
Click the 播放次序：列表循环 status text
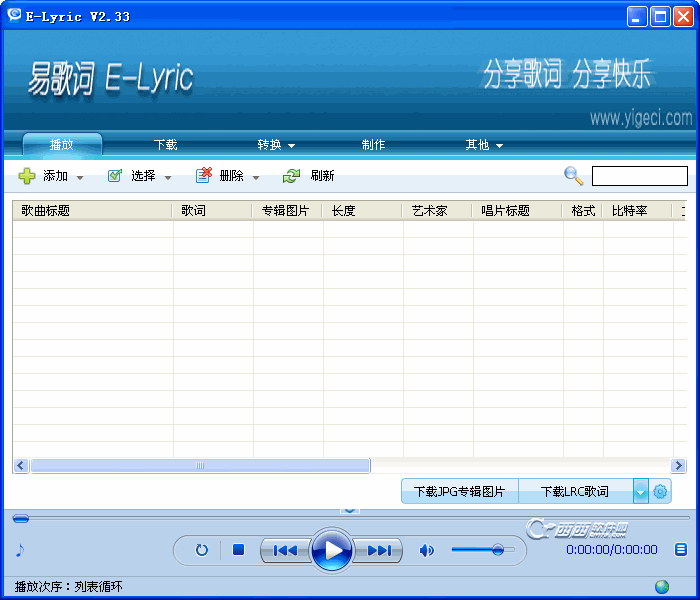pos(68,586)
